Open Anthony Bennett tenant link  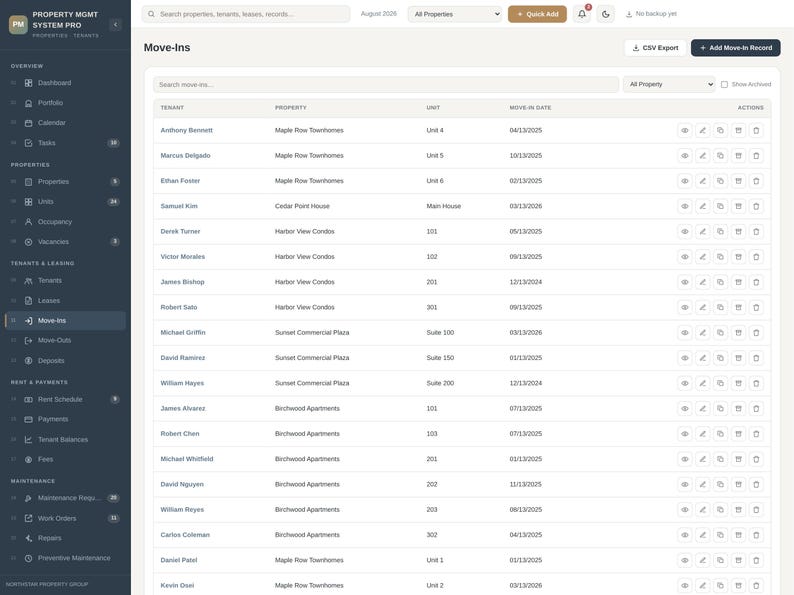point(186,131)
